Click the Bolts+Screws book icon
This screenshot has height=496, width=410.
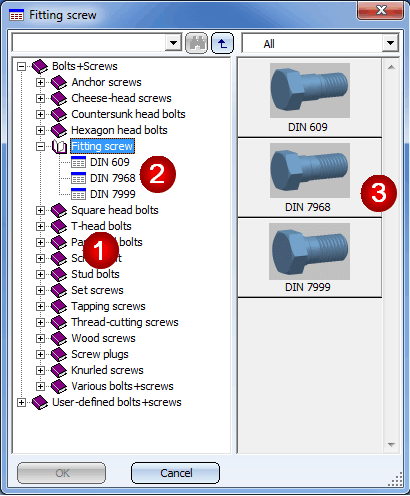tap(40, 66)
